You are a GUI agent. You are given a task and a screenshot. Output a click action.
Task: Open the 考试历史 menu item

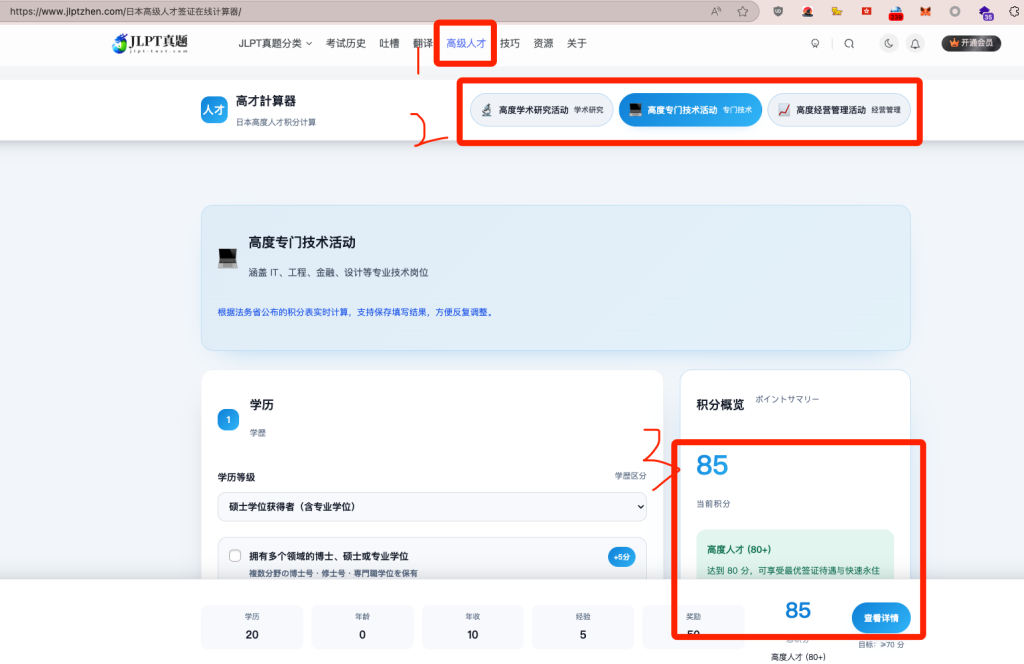click(x=346, y=44)
